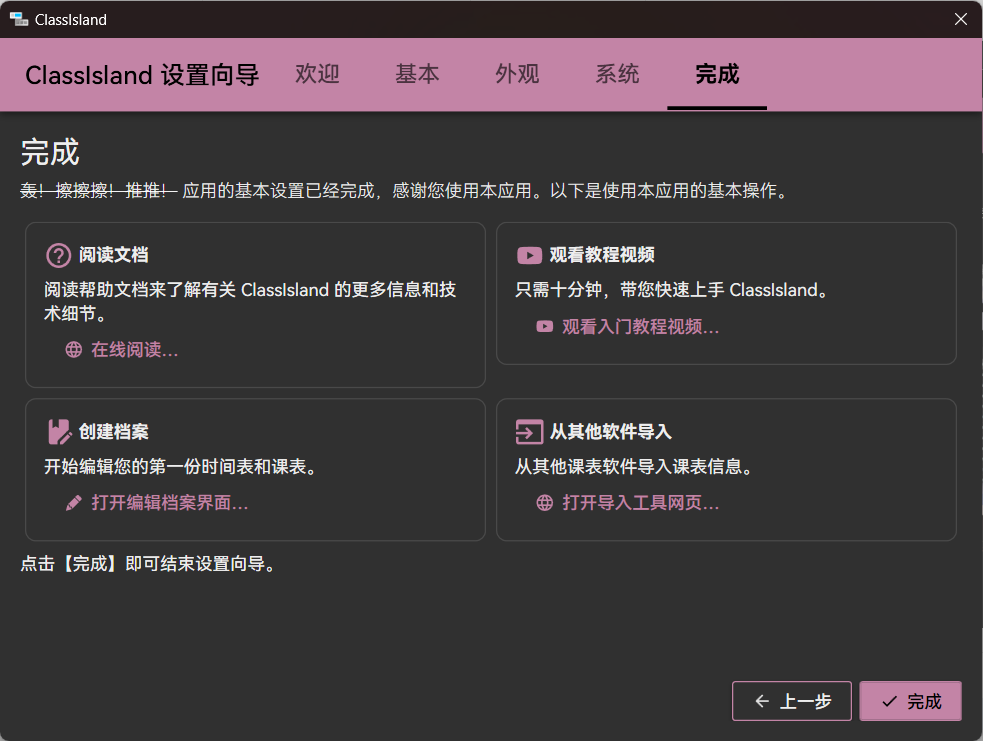This screenshot has width=983, height=741.
Task: Click the import arrow icon beside 从其他软件导入
Action: 529,432
